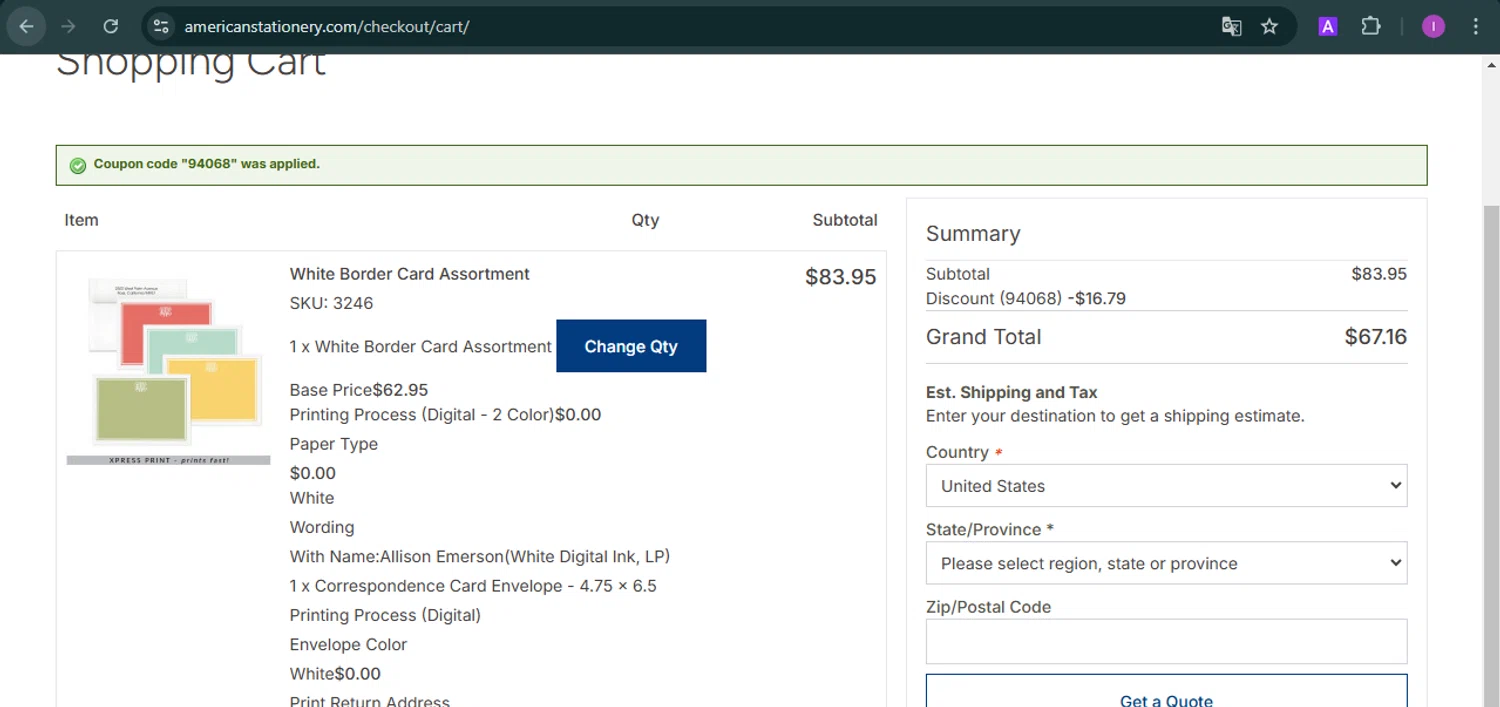Click the browser forward arrow
The width and height of the screenshot is (1500, 707).
[x=69, y=27]
